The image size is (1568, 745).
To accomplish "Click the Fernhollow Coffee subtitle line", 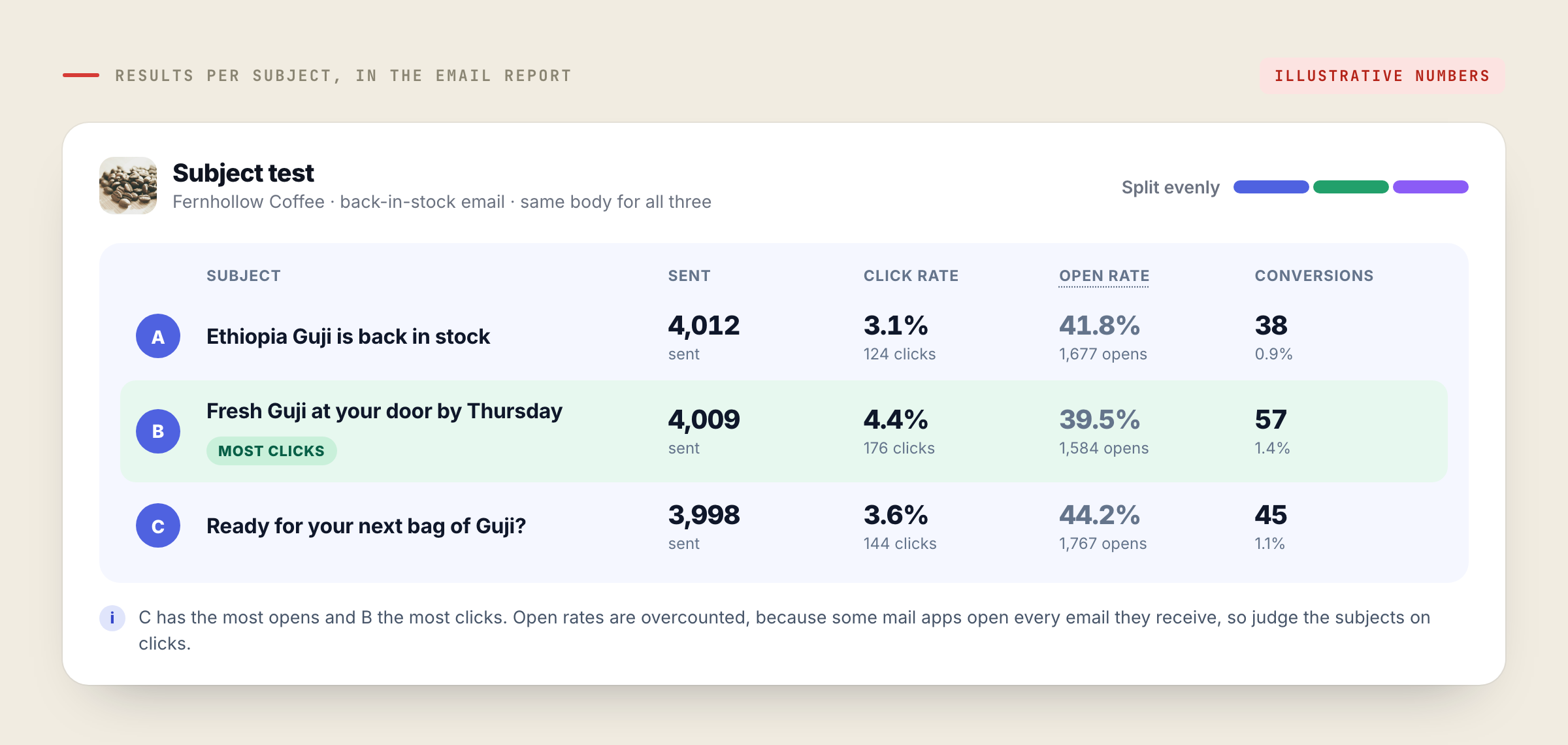I will click(442, 202).
